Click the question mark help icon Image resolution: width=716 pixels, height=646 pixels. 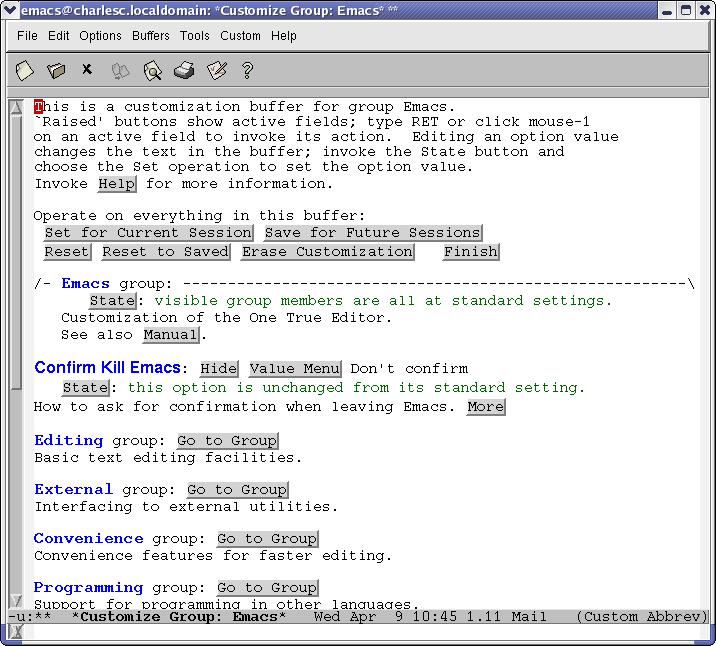click(x=247, y=70)
